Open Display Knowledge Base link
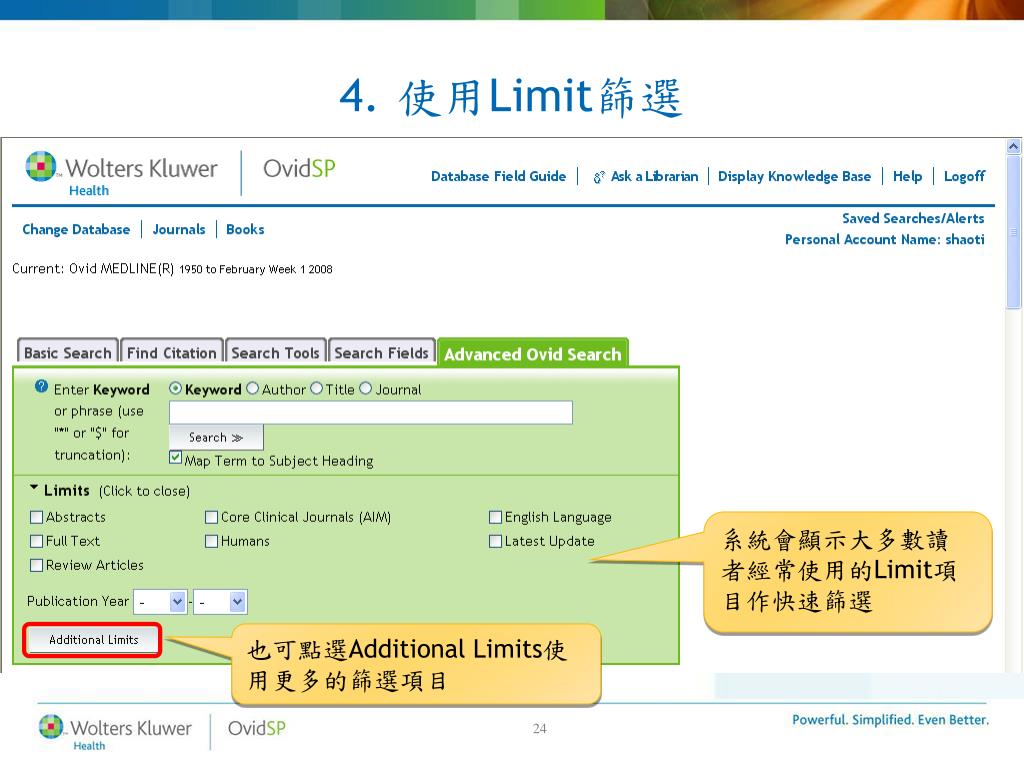The width and height of the screenshot is (1024, 768). click(x=794, y=176)
